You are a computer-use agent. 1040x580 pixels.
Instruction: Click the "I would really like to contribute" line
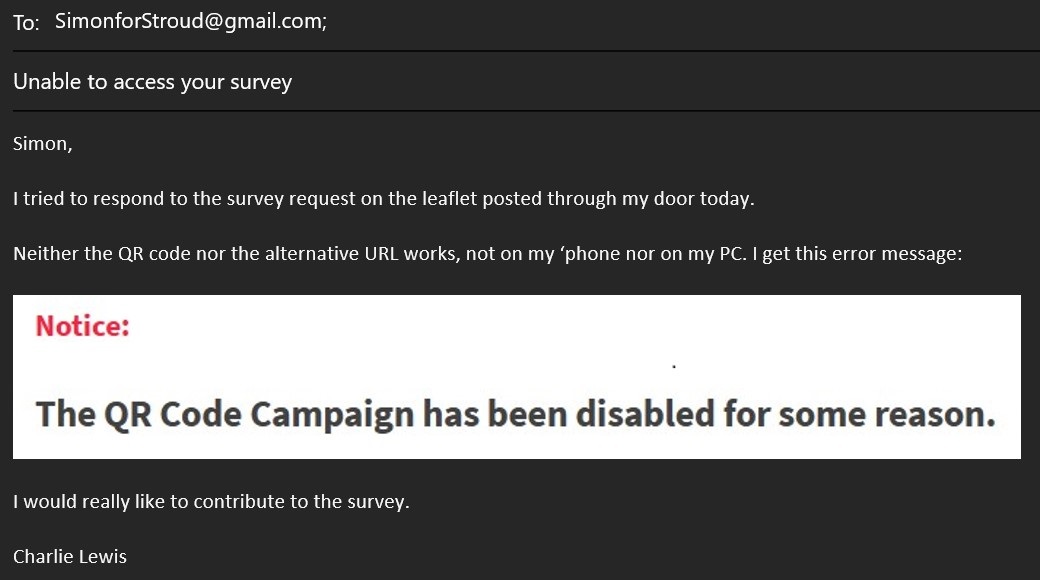click(212, 502)
